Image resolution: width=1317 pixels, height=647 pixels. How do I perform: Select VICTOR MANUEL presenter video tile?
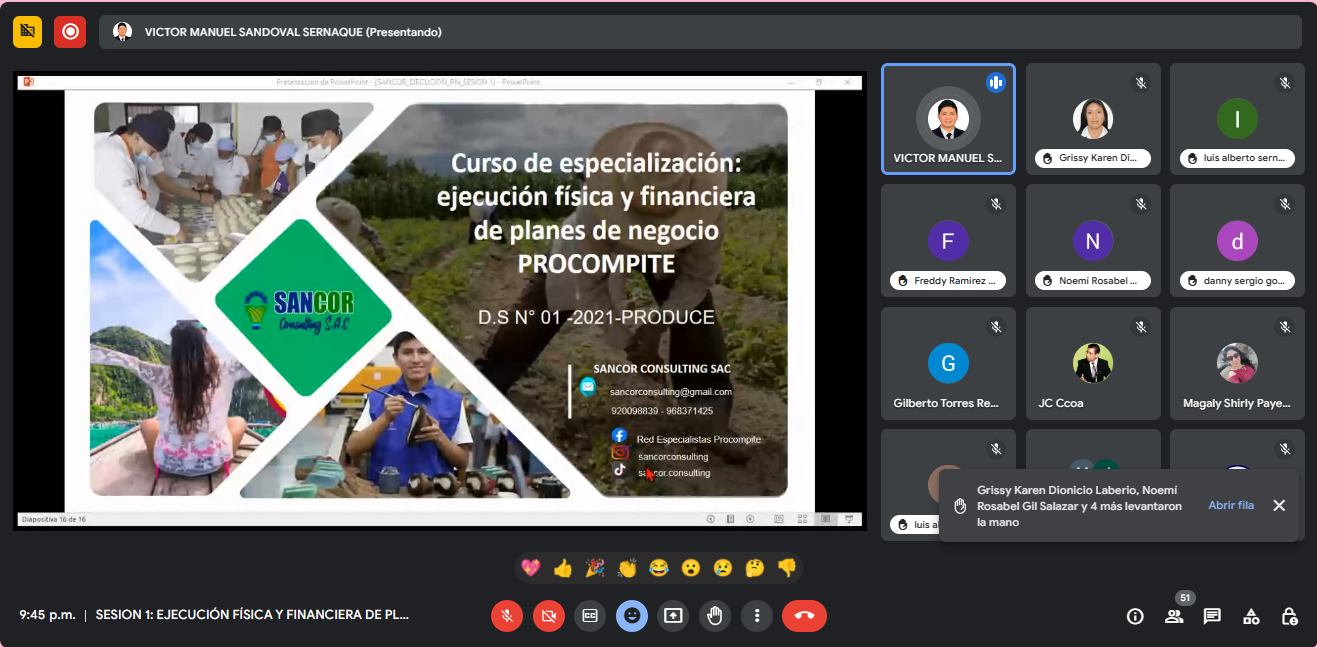[x=948, y=119]
